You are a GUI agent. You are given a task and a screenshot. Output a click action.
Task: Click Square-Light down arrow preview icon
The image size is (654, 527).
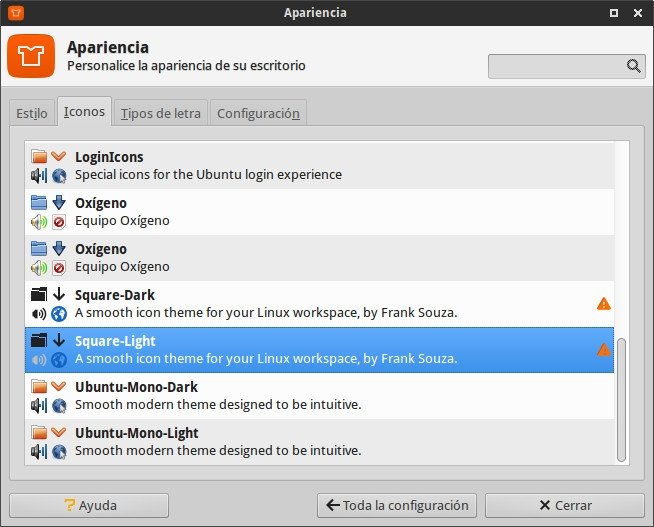pyautogui.click(x=59, y=340)
